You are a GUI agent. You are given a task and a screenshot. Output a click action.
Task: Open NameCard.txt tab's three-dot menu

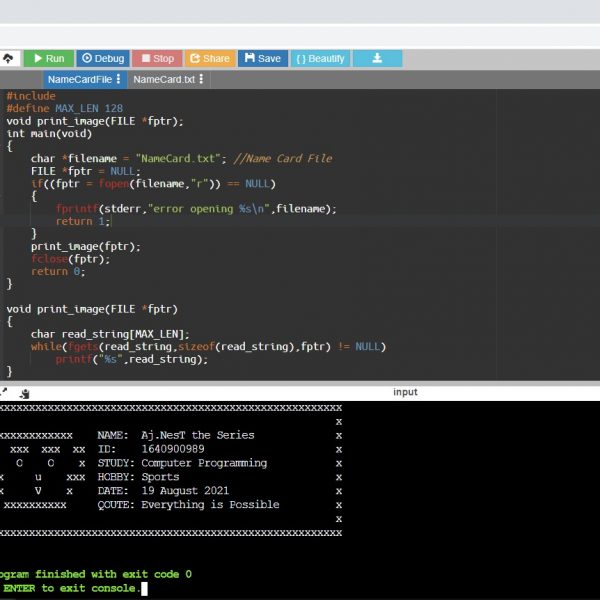point(201,79)
